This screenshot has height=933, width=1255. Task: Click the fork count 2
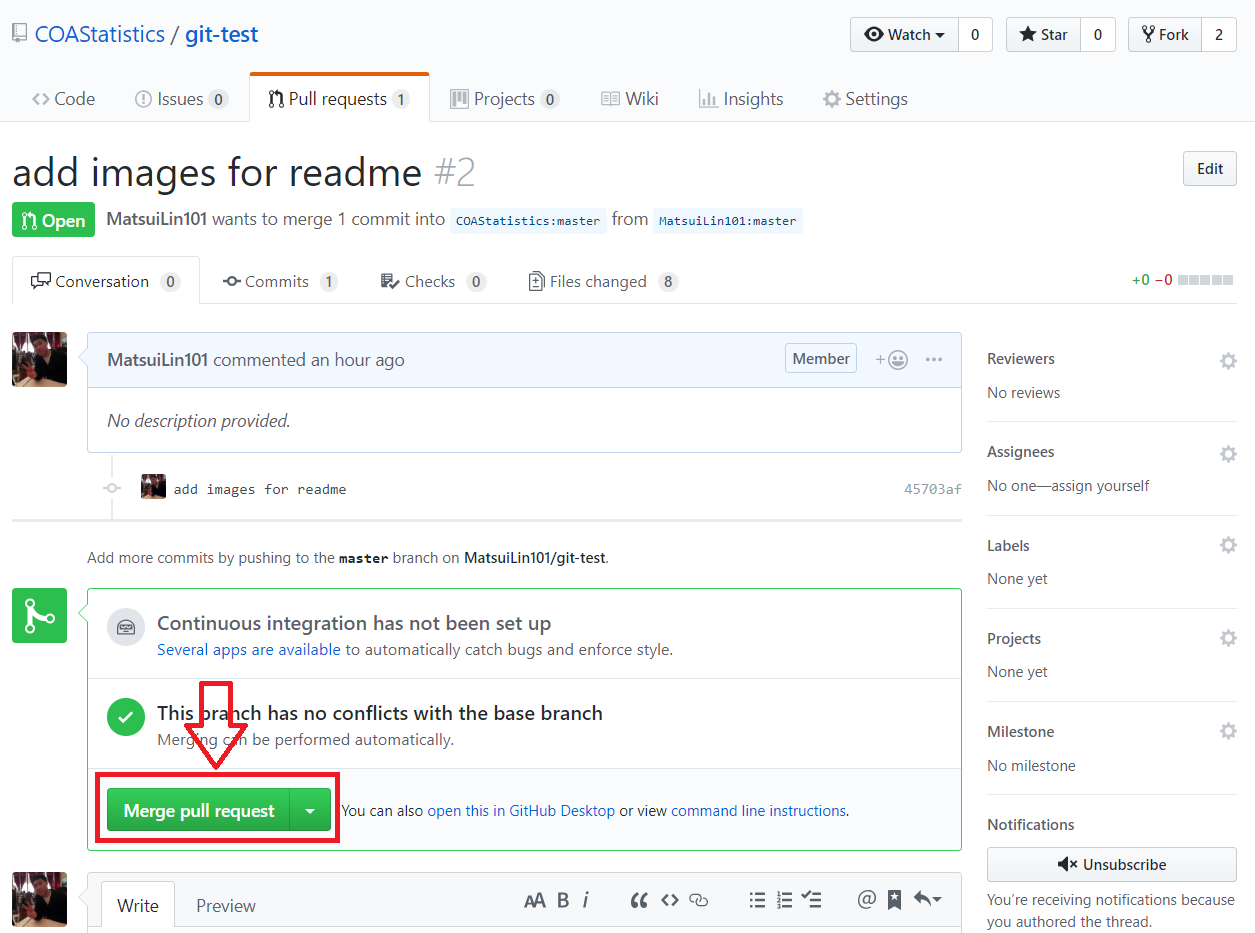coord(1219,34)
